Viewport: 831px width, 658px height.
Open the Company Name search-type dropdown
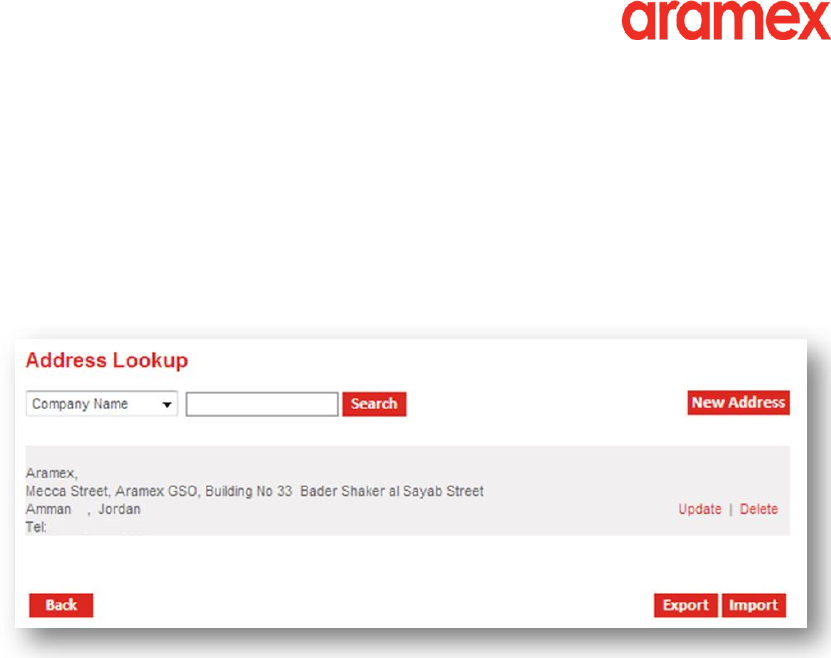coord(102,404)
